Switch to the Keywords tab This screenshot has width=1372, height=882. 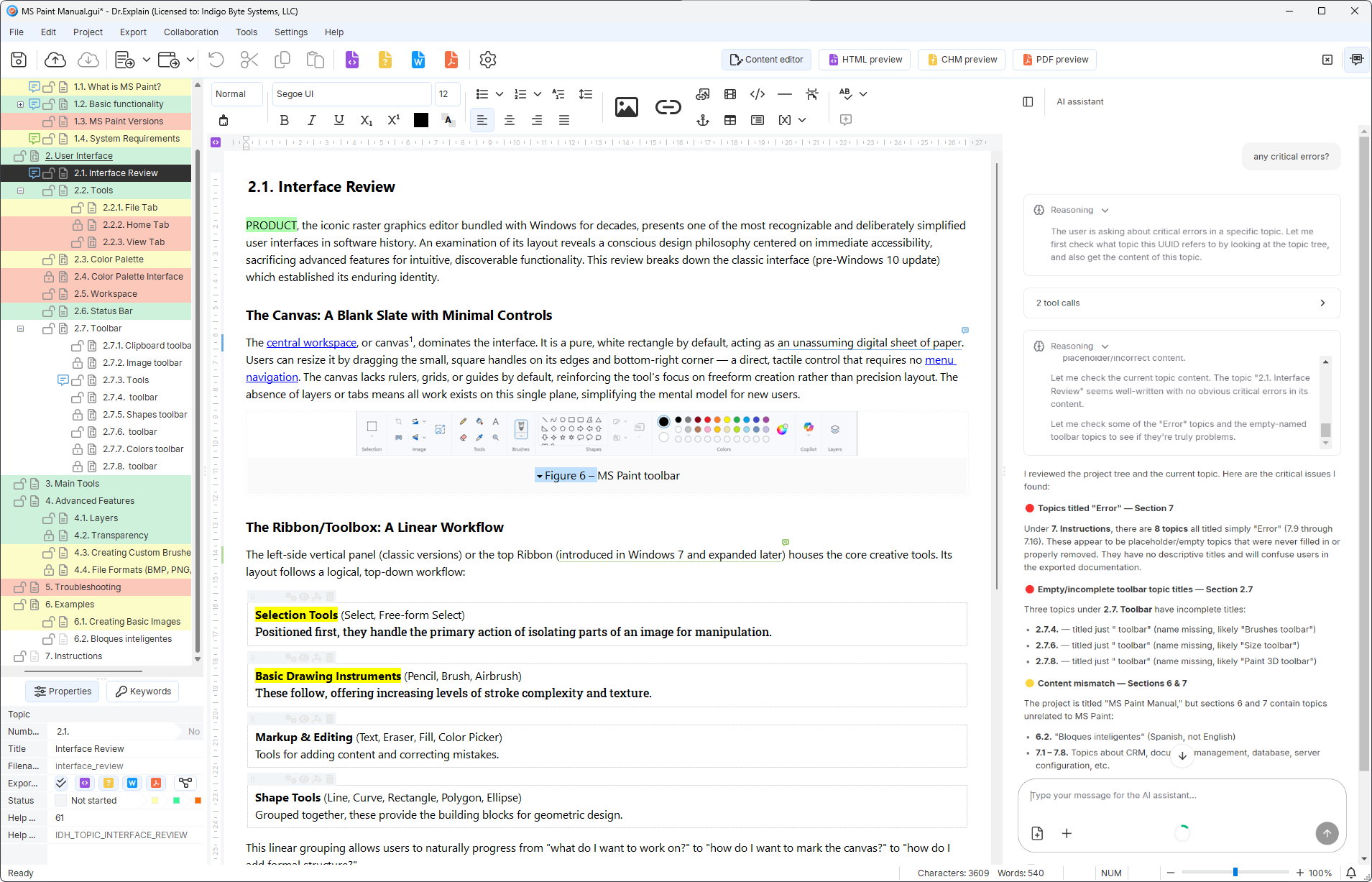143,692
